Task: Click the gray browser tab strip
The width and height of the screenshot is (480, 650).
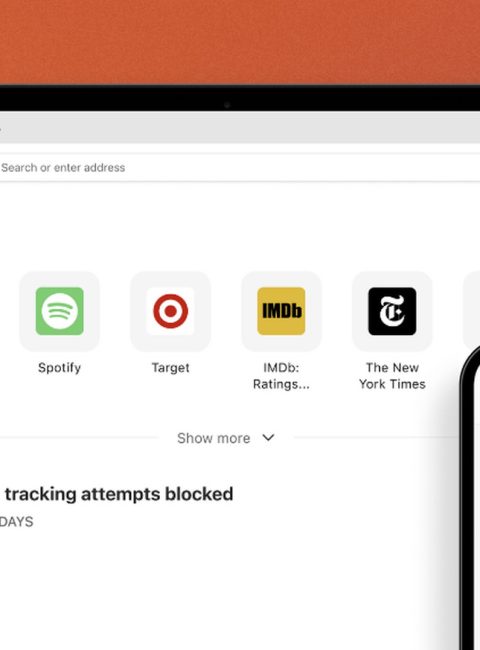Action: 240,128
